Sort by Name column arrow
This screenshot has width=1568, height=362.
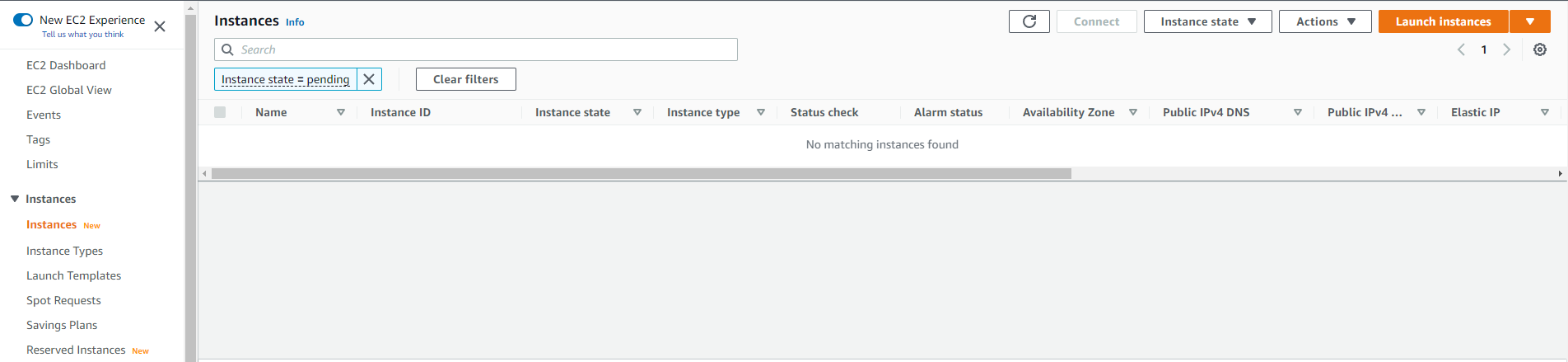pos(341,112)
